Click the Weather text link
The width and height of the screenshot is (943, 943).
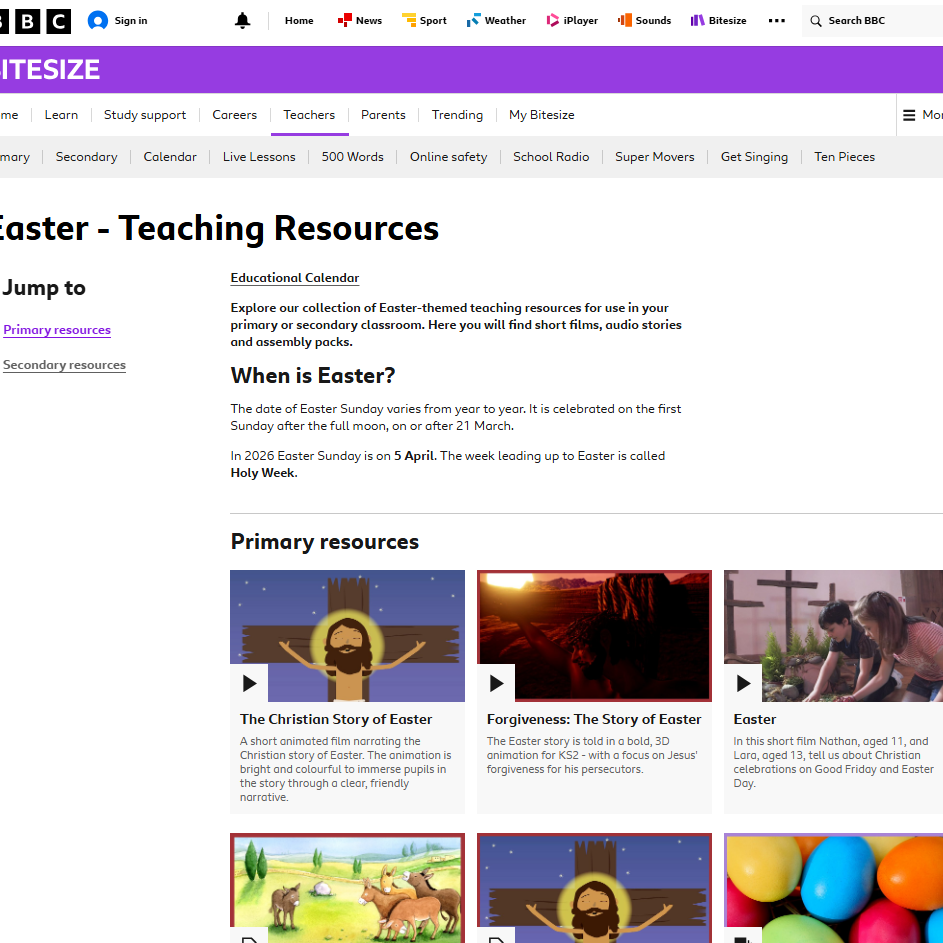click(x=505, y=20)
